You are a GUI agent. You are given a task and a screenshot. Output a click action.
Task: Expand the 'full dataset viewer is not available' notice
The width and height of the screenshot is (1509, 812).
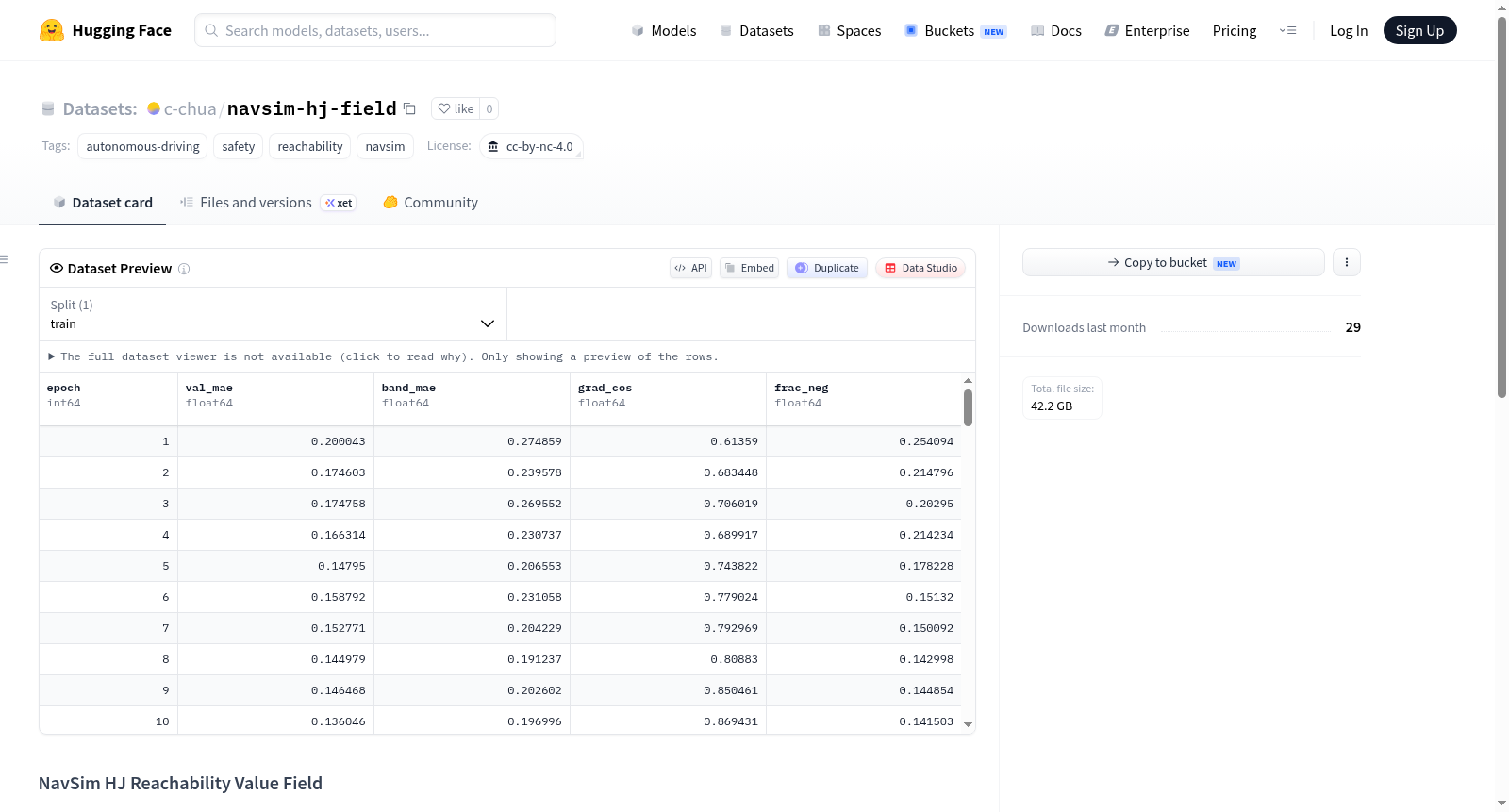(383, 356)
